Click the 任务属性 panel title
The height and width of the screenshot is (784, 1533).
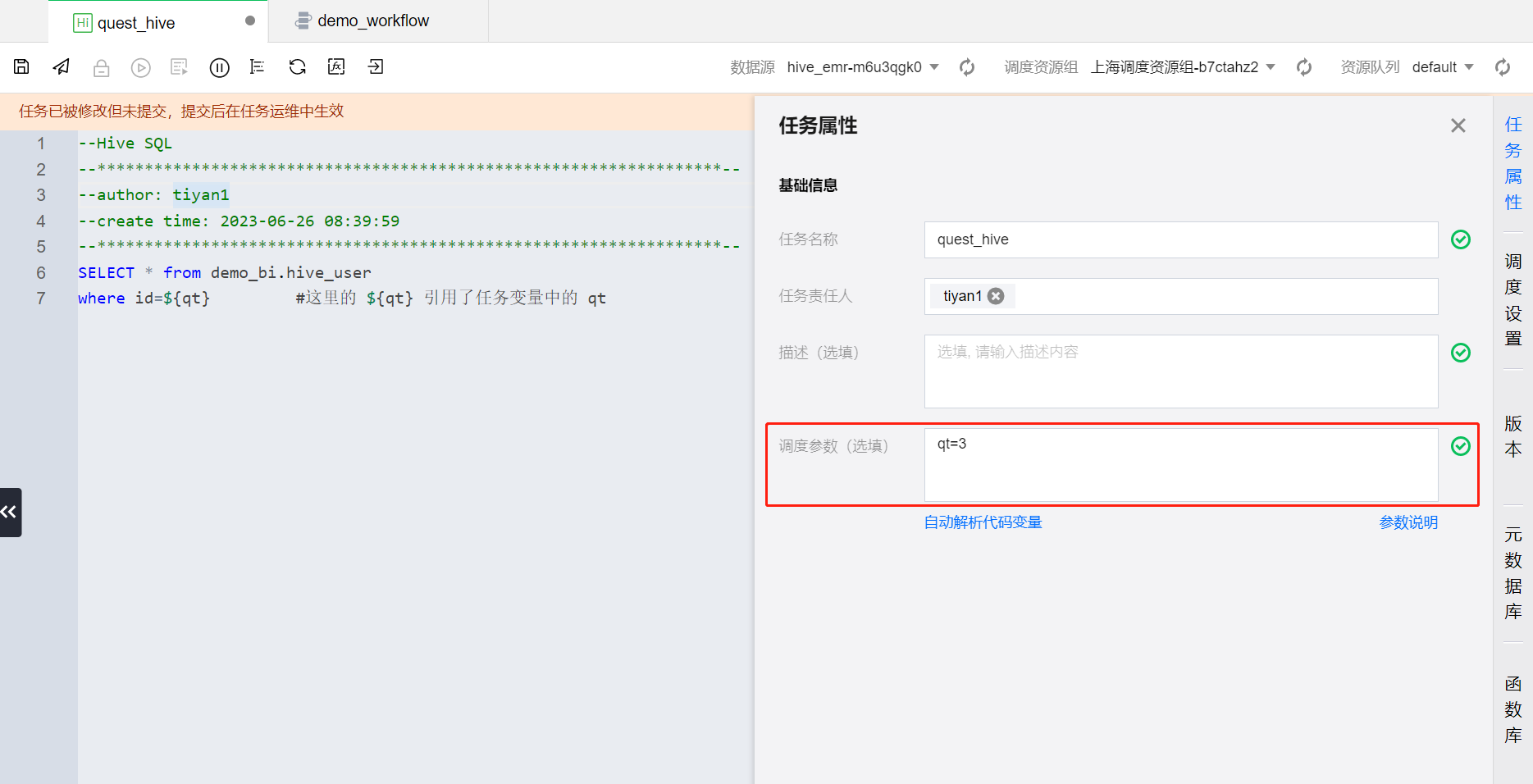click(x=818, y=125)
